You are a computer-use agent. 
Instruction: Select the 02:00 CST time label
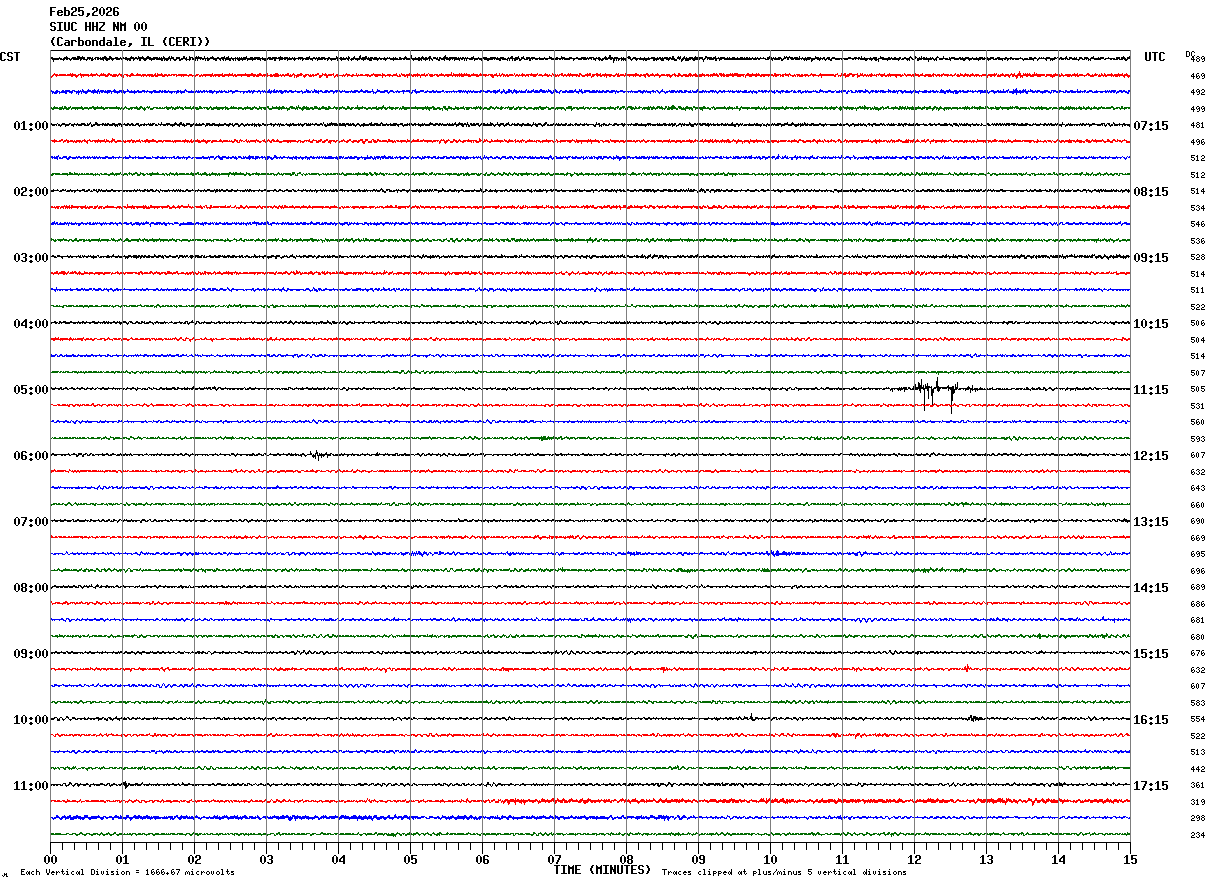pos(31,192)
